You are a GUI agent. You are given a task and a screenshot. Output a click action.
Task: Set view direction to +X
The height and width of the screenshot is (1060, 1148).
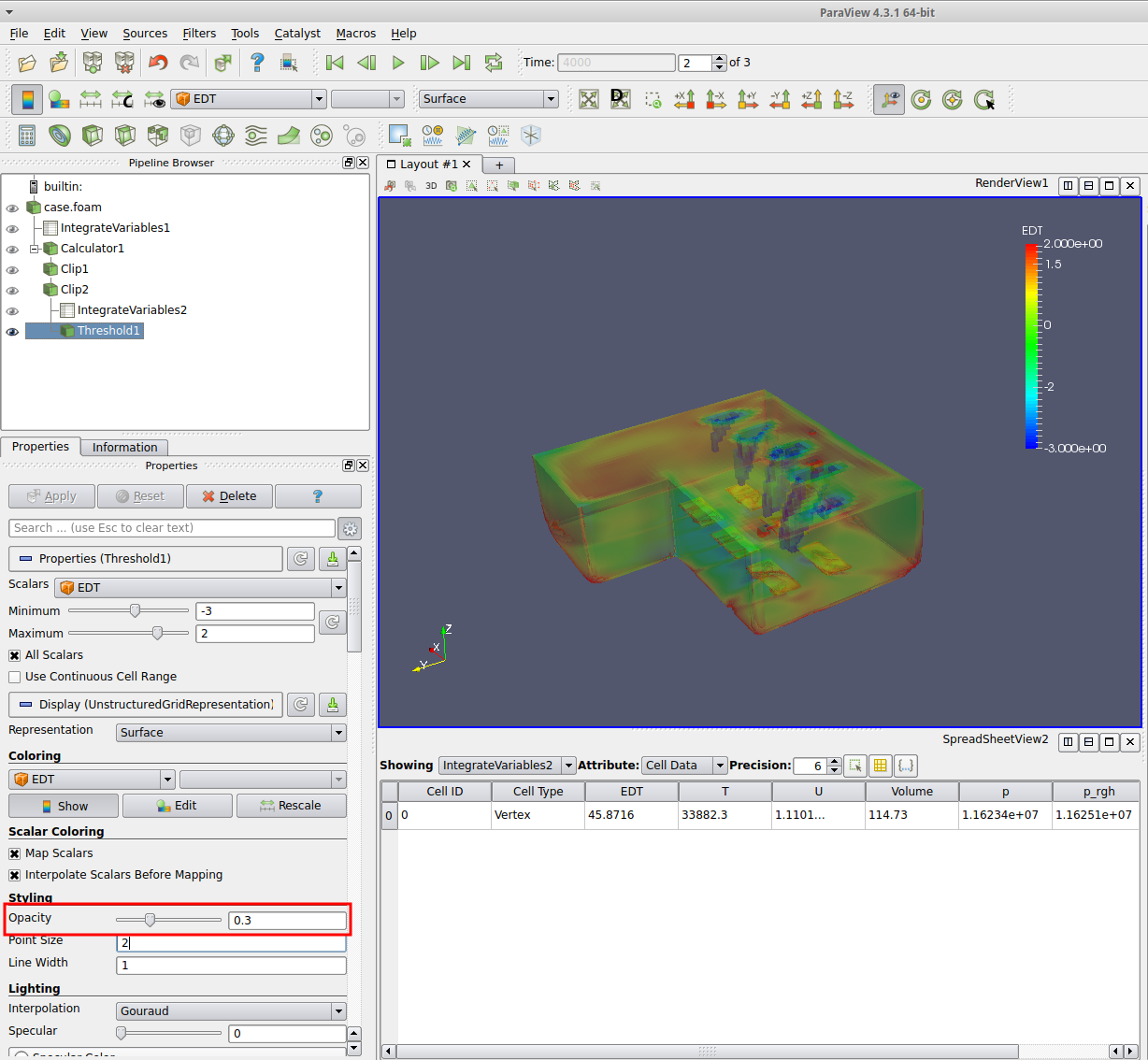point(684,99)
